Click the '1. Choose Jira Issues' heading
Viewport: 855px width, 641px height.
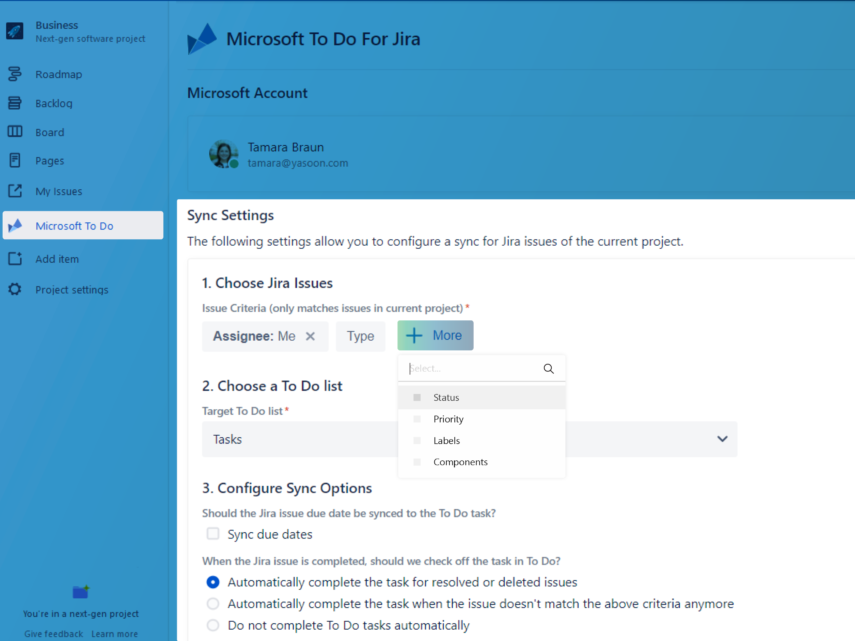(x=267, y=283)
